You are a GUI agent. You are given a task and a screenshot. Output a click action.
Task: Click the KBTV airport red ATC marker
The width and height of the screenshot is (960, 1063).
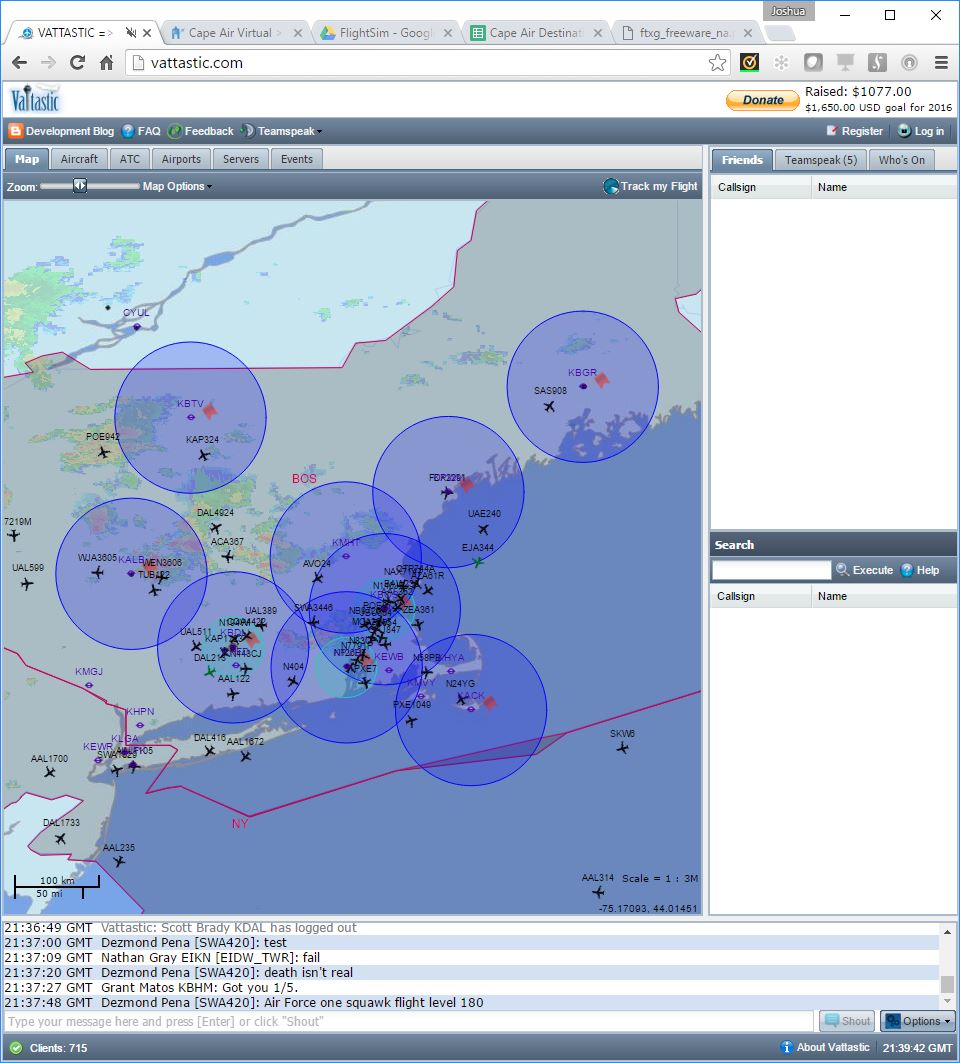210,409
